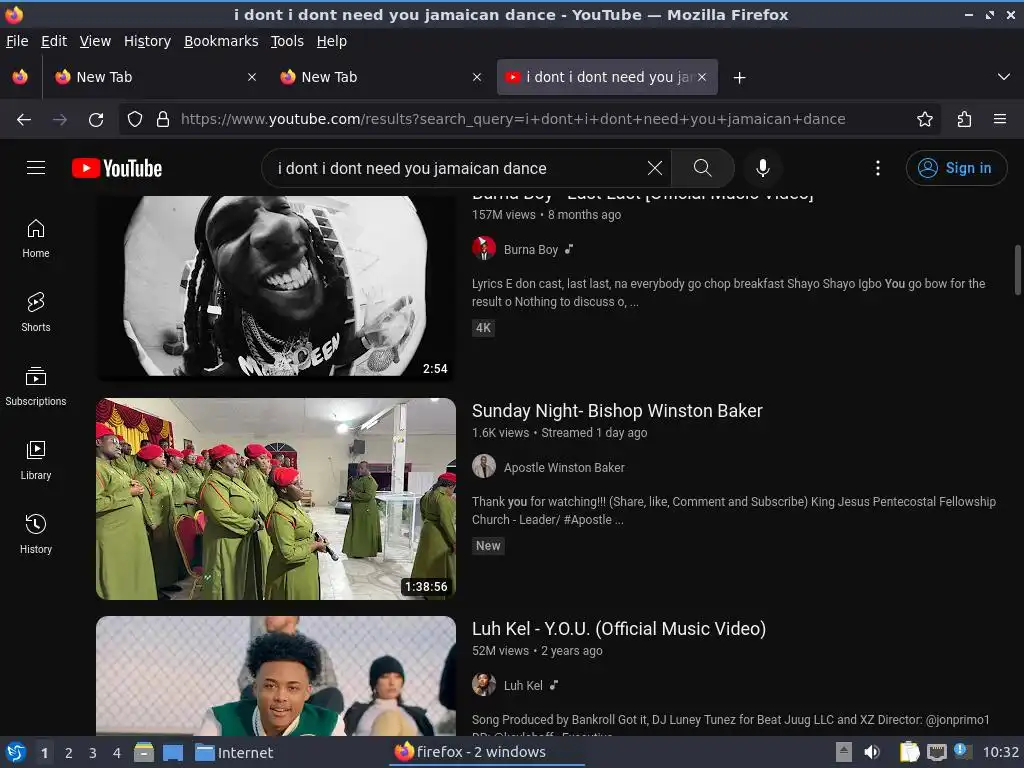Screen dimensions: 1024x768
Task: Reload the page with the refresh icon
Action: 96,120
